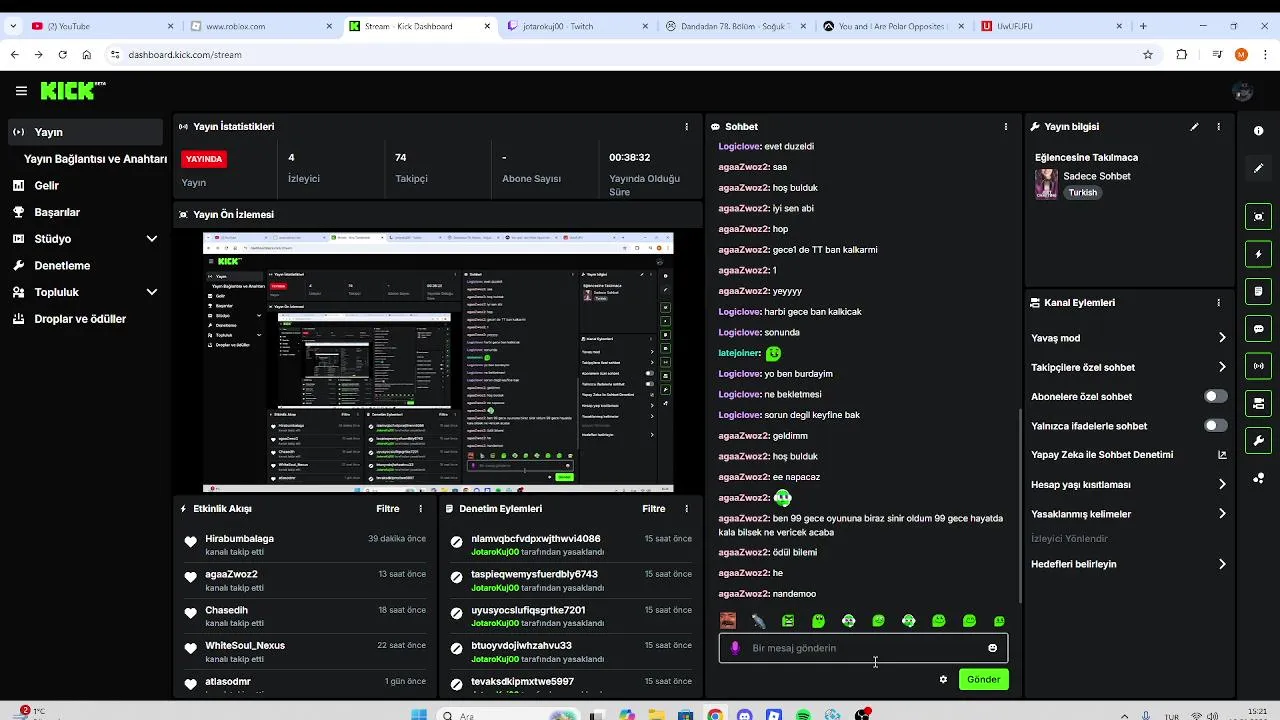
Task: Select Yayın in the left sidebar
Action: 85,132
